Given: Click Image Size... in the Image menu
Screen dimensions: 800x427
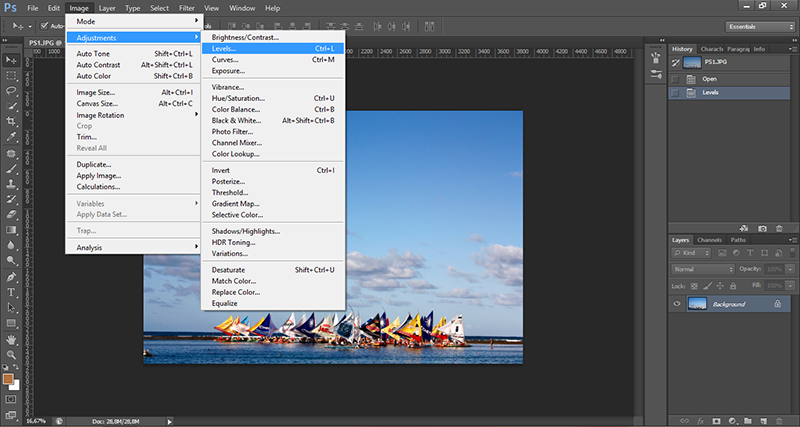Looking at the screenshot, I should pos(98,92).
